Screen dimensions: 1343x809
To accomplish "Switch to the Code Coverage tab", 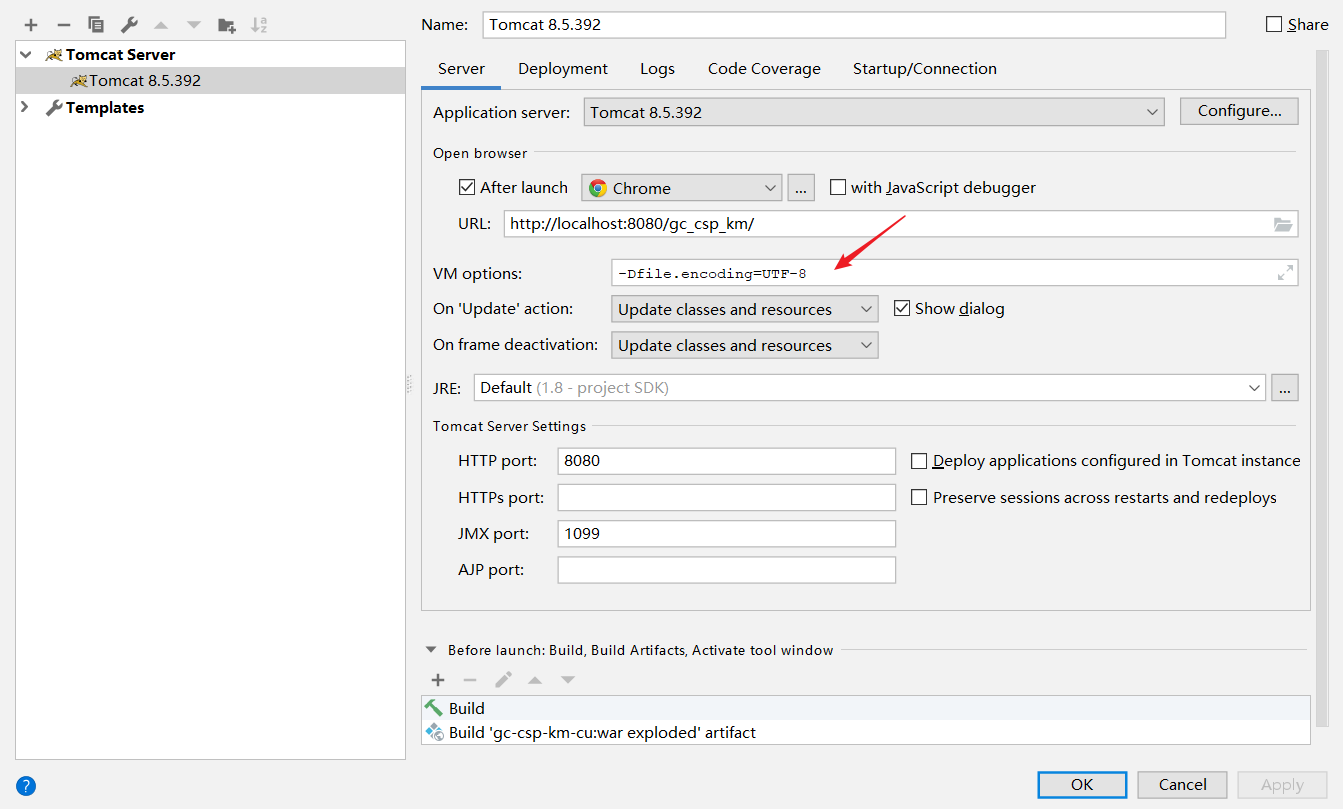I will point(764,69).
